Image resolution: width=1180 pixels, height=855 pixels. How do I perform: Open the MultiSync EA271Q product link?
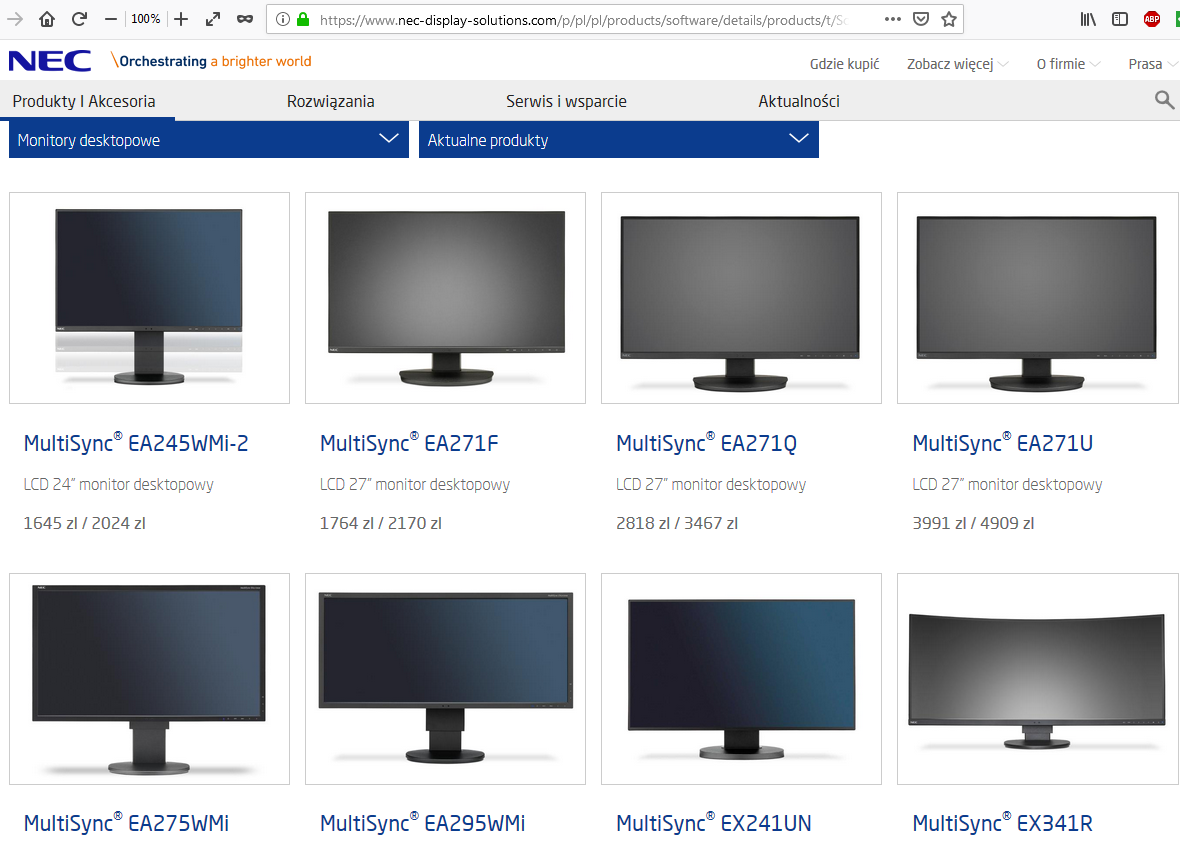pyautogui.click(x=706, y=443)
